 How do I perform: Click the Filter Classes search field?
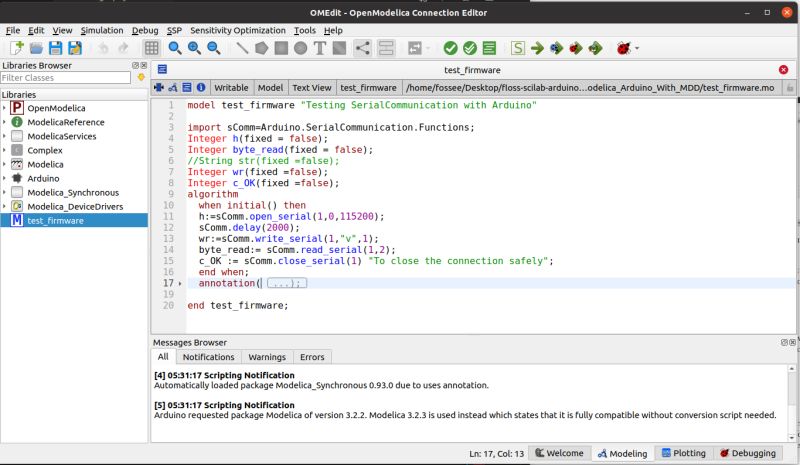[x=65, y=78]
